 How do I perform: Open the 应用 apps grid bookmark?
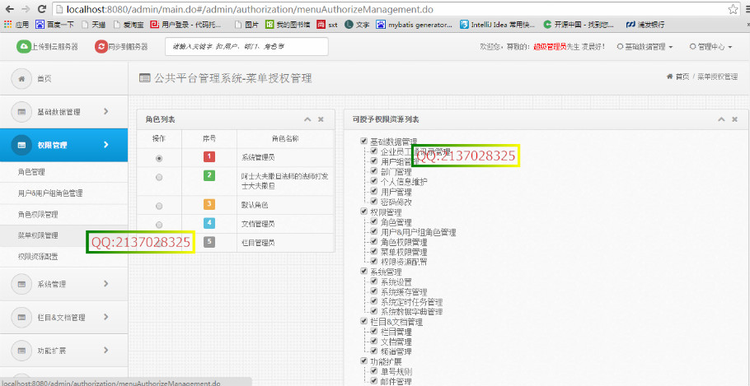[16, 24]
